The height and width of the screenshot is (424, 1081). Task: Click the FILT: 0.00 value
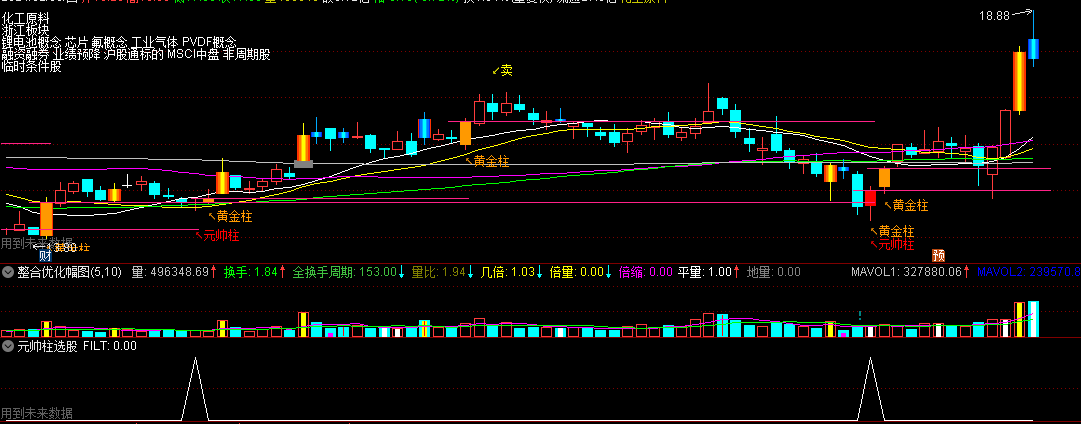[110, 345]
